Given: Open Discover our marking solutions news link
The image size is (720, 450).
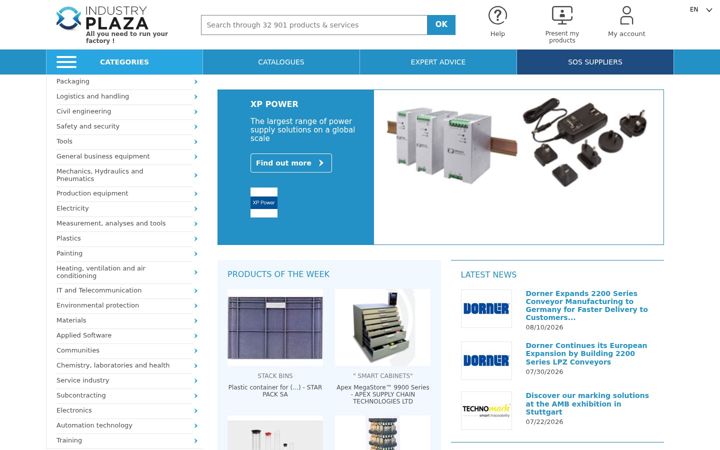Looking at the screenshot, I should [587, 404].
